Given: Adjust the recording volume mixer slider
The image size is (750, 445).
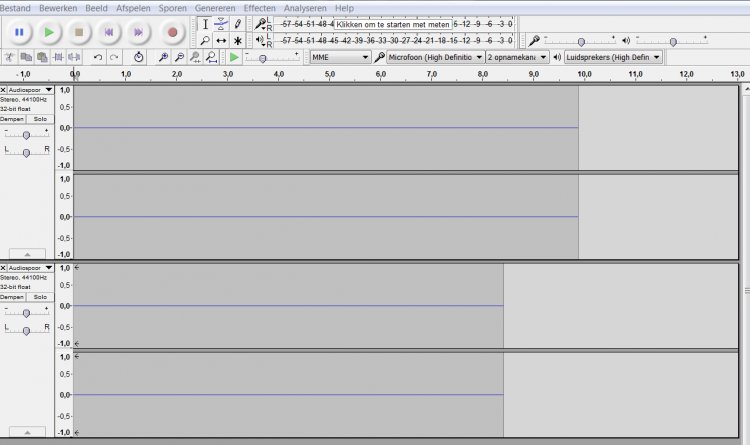Looking at the screenshot, I should click(580, 41).
